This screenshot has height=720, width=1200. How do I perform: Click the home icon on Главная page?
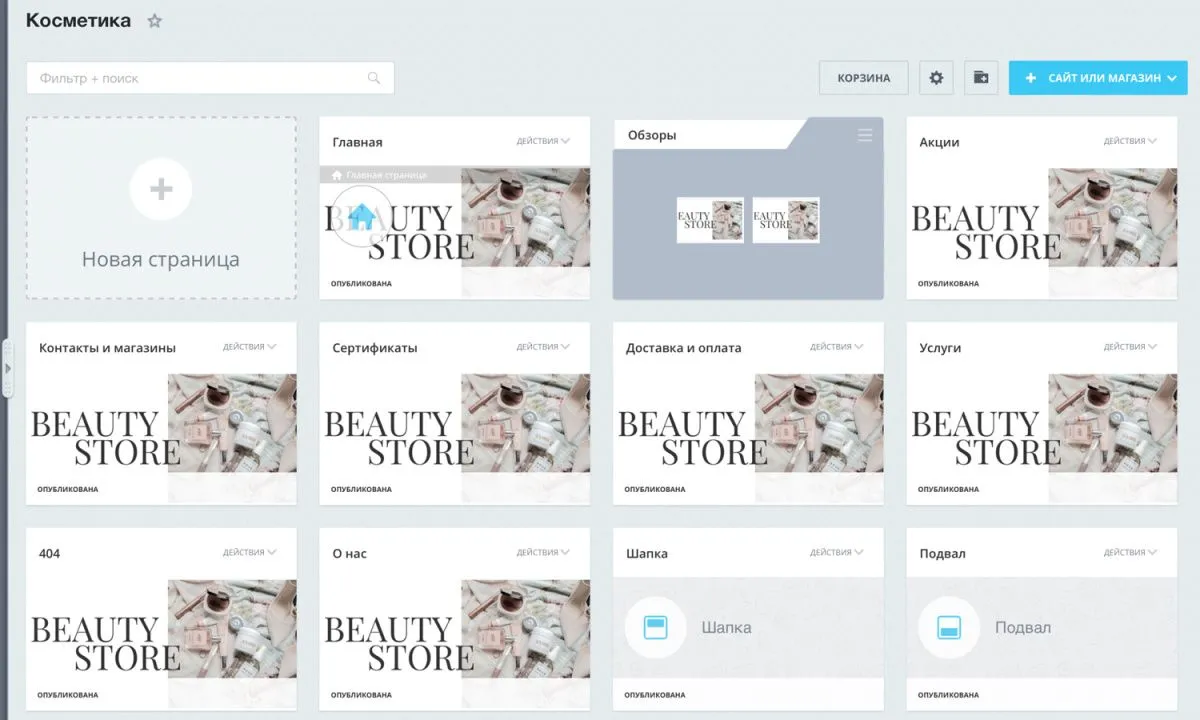pos(360,215)
